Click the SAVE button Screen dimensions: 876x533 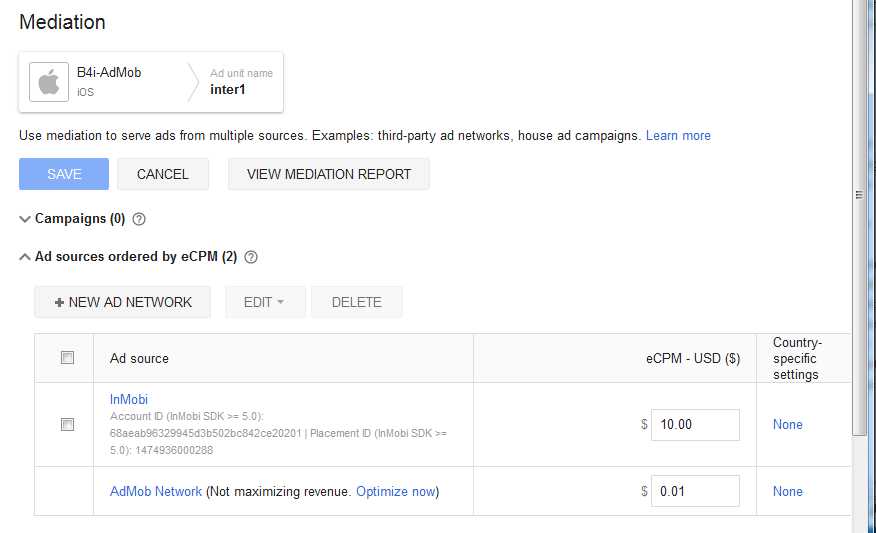64,174
